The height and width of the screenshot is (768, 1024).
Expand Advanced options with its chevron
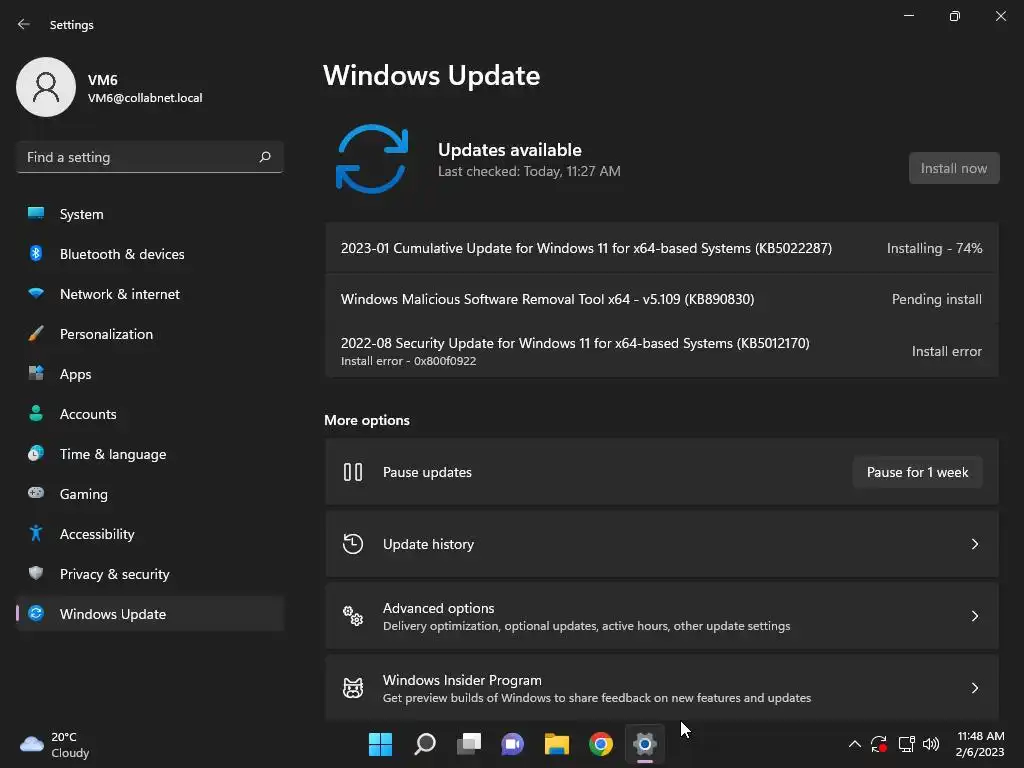pos(974,615)
